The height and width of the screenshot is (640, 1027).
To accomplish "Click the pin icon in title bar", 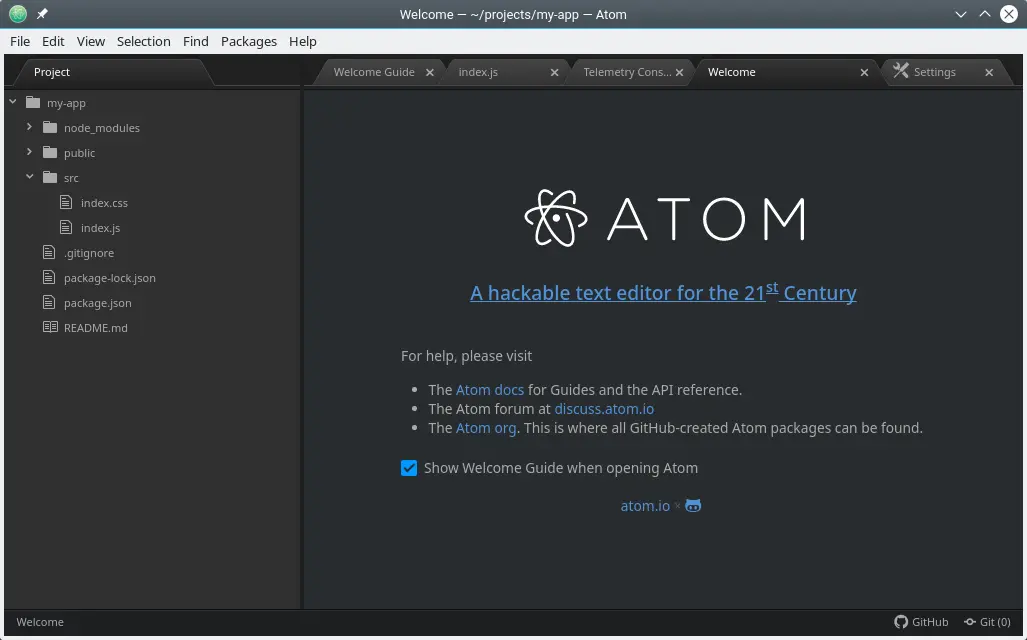I will pyautogui.click(x=42, y=14).
